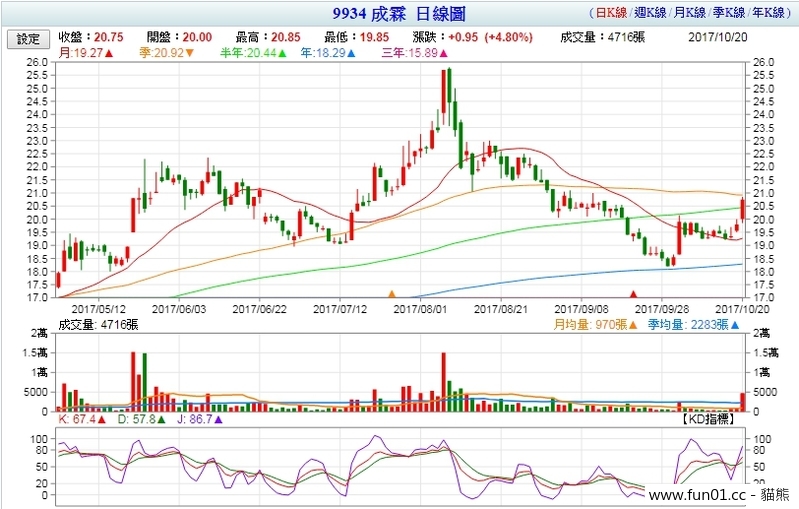Click the 三年 15.89 moving average label

(x=415, y=53)
